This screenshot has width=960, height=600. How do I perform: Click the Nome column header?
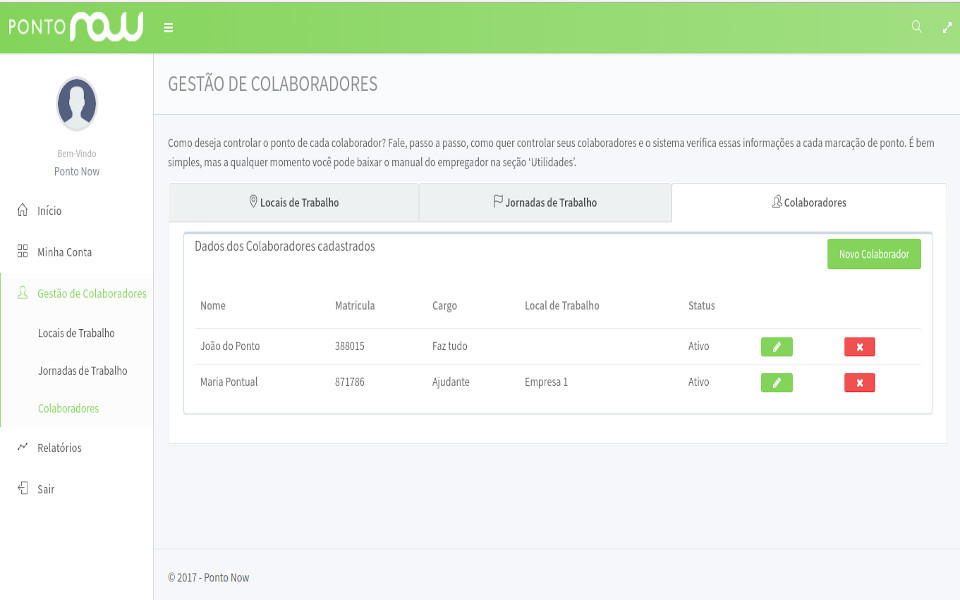[x=212, y=306]
